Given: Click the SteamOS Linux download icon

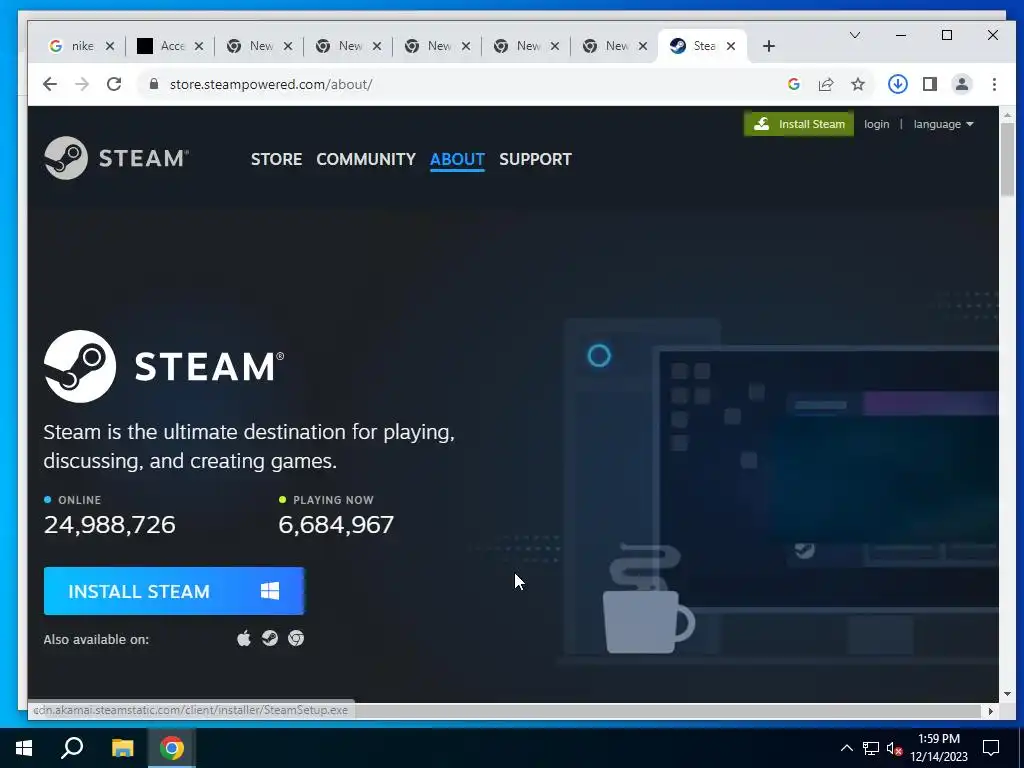Looking at the screenshot, I should click(x=270, y=638).
